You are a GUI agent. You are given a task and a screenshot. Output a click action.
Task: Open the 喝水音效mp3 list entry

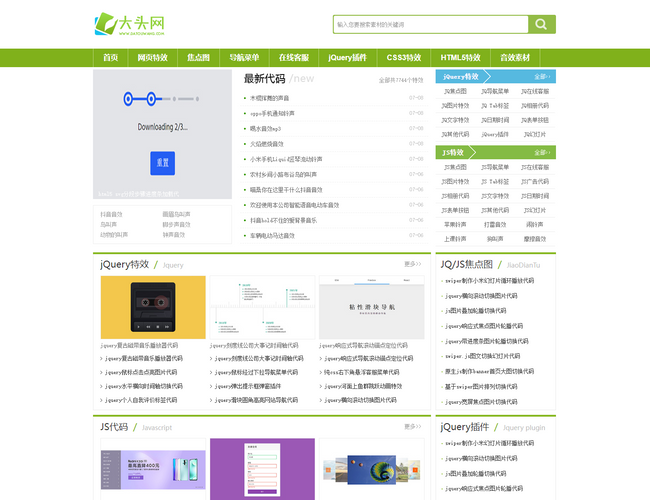(265, 129)
